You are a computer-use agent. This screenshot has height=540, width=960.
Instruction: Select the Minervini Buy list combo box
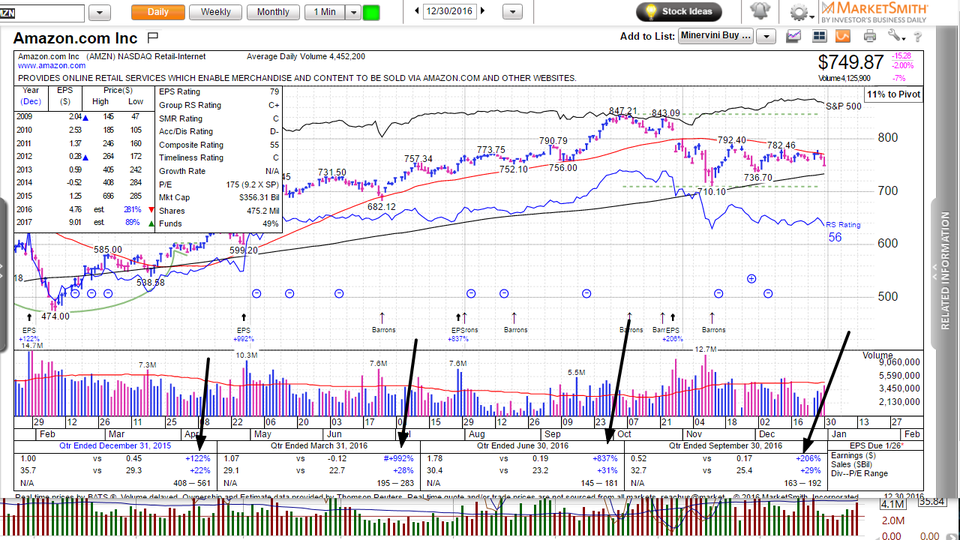(716, 36)
